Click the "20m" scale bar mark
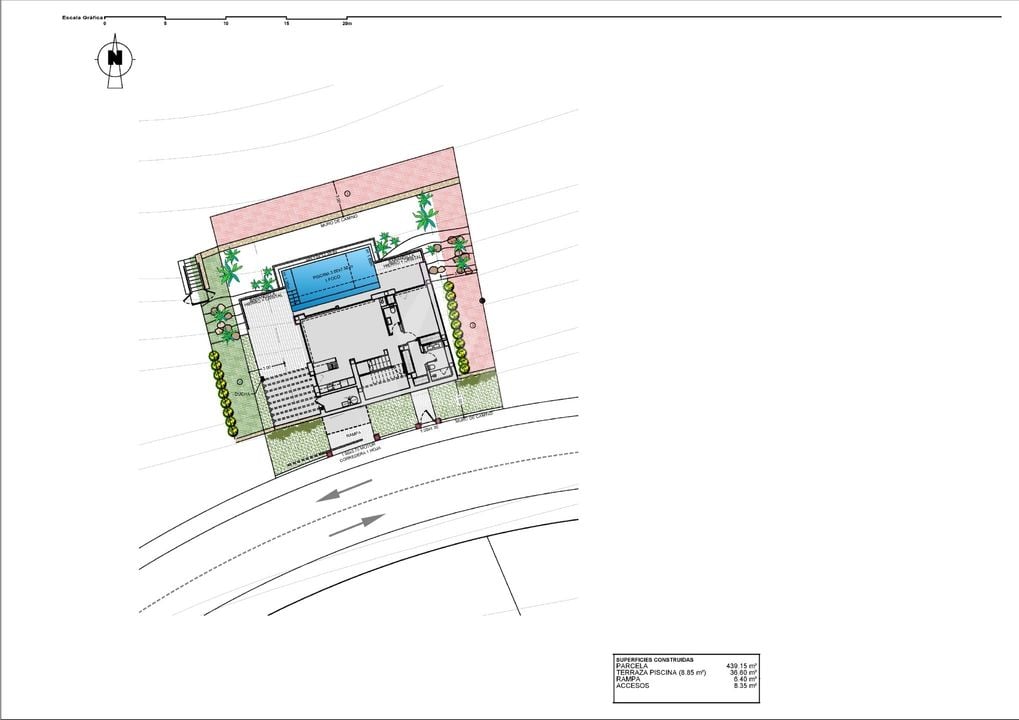This screenshot has height=720, width=1019. pos(347,23)
